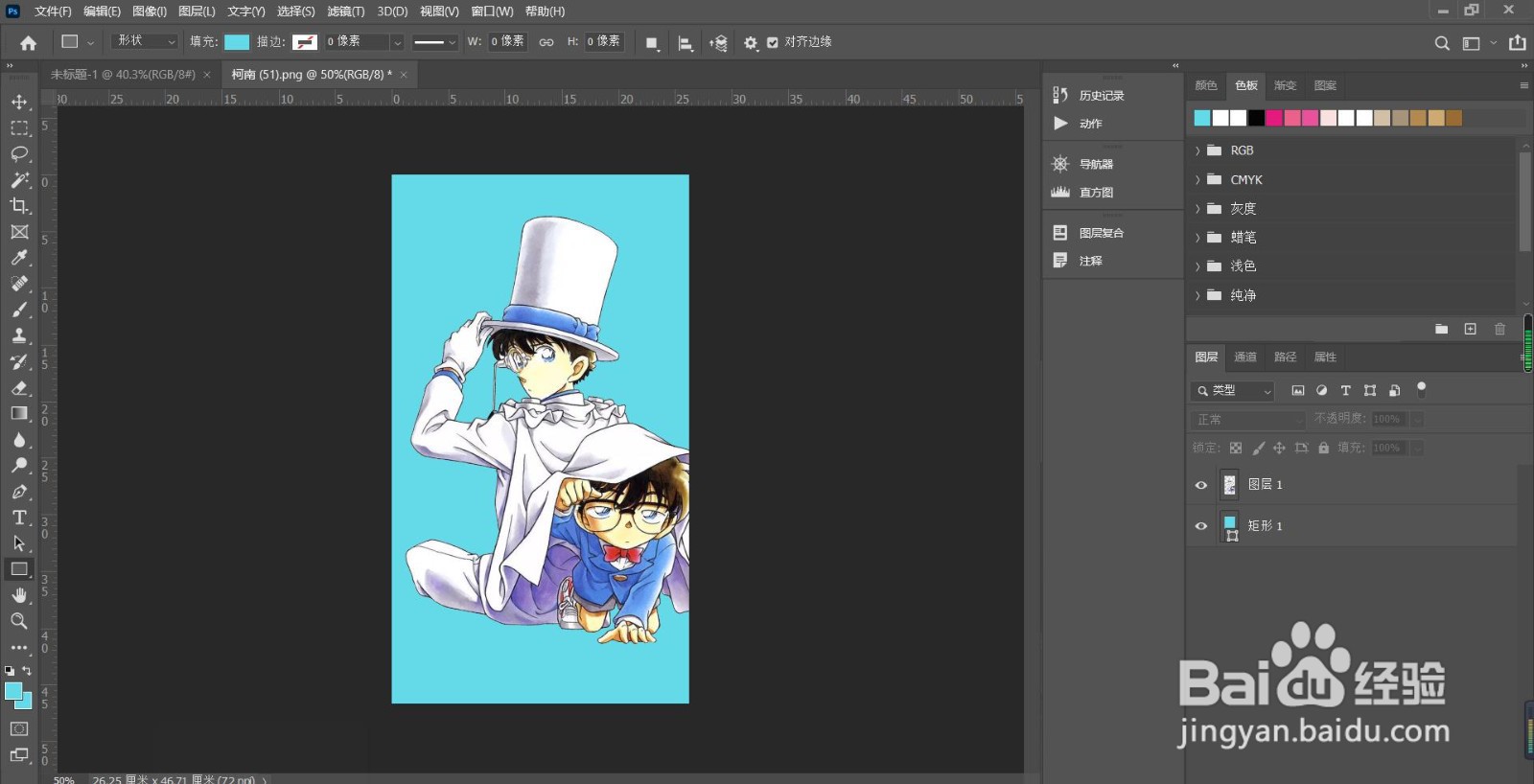Open the stroke line style dropdown
This screenshot has height=784, width=1534.
[435, 42]
